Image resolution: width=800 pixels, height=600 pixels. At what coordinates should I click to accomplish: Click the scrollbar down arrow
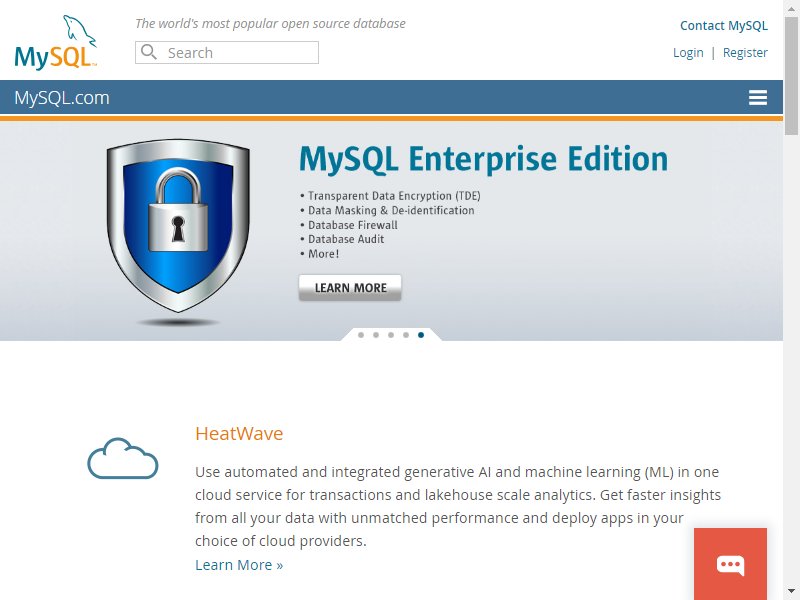pos(791,592)
